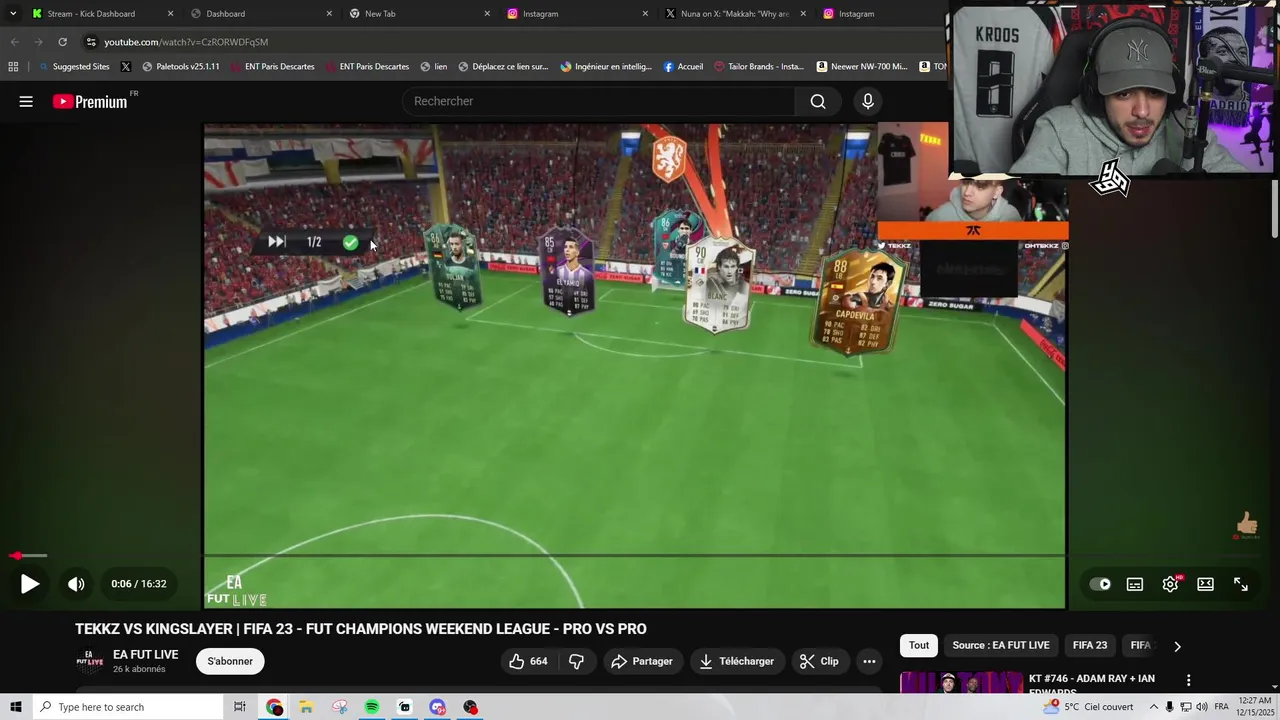
Task: Click into the Rechercher search field
Action: [600, 101]
